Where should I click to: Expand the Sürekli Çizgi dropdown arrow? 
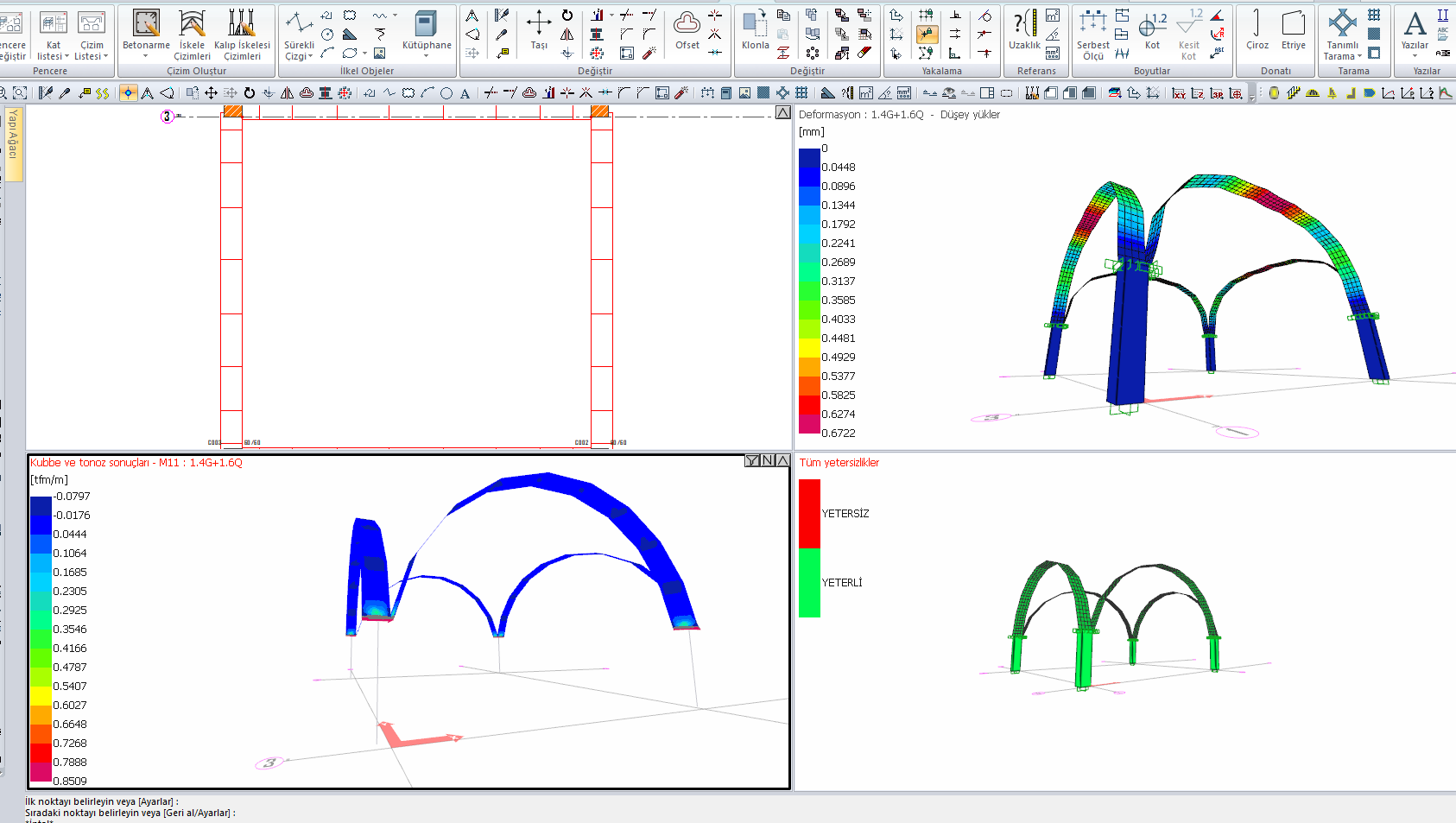[x=312, y=56]
